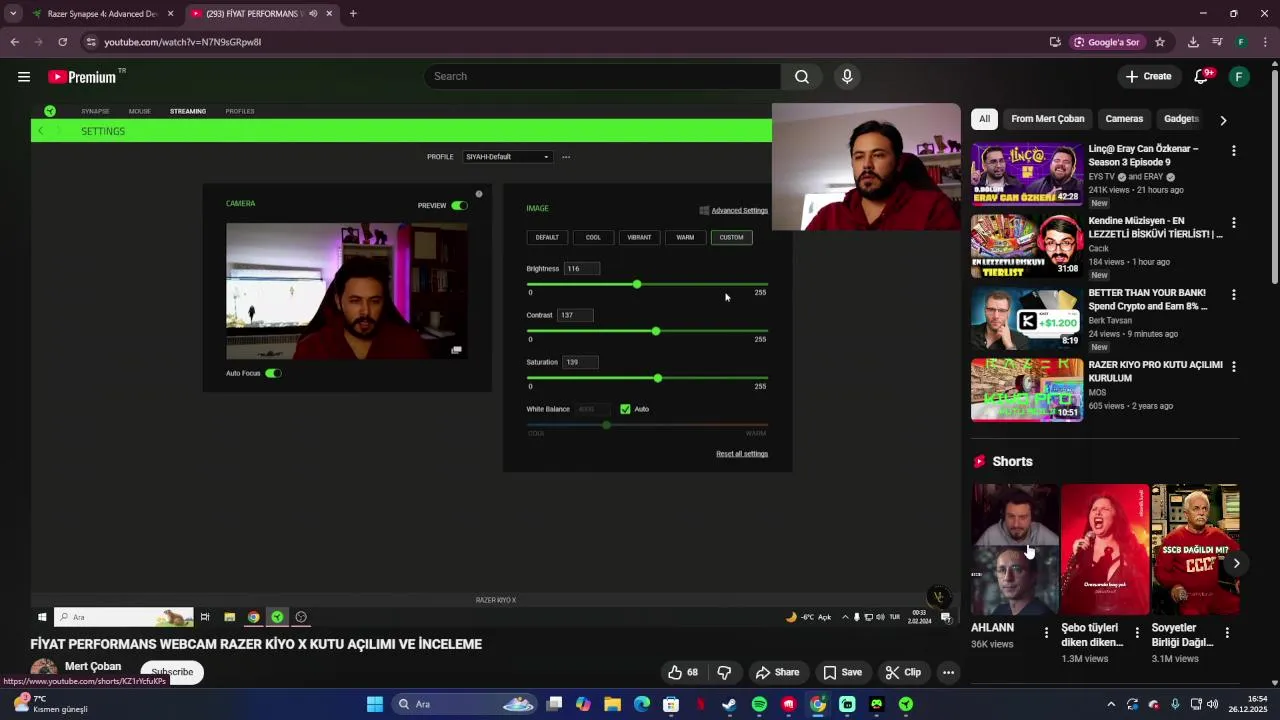Reload the page in Chrome
The image size is (1280, 720).
62,42
